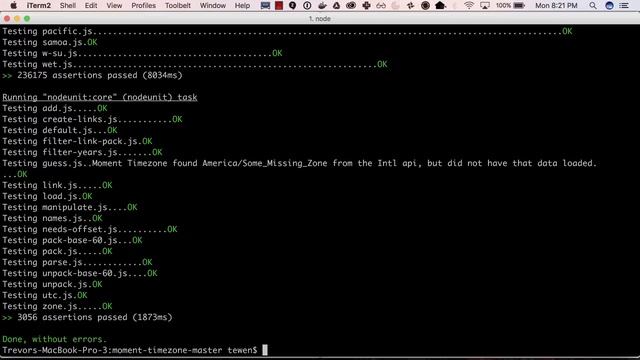Click the circular record-style menu bar icon
This screenshot has height=360, width=640.
425,5
